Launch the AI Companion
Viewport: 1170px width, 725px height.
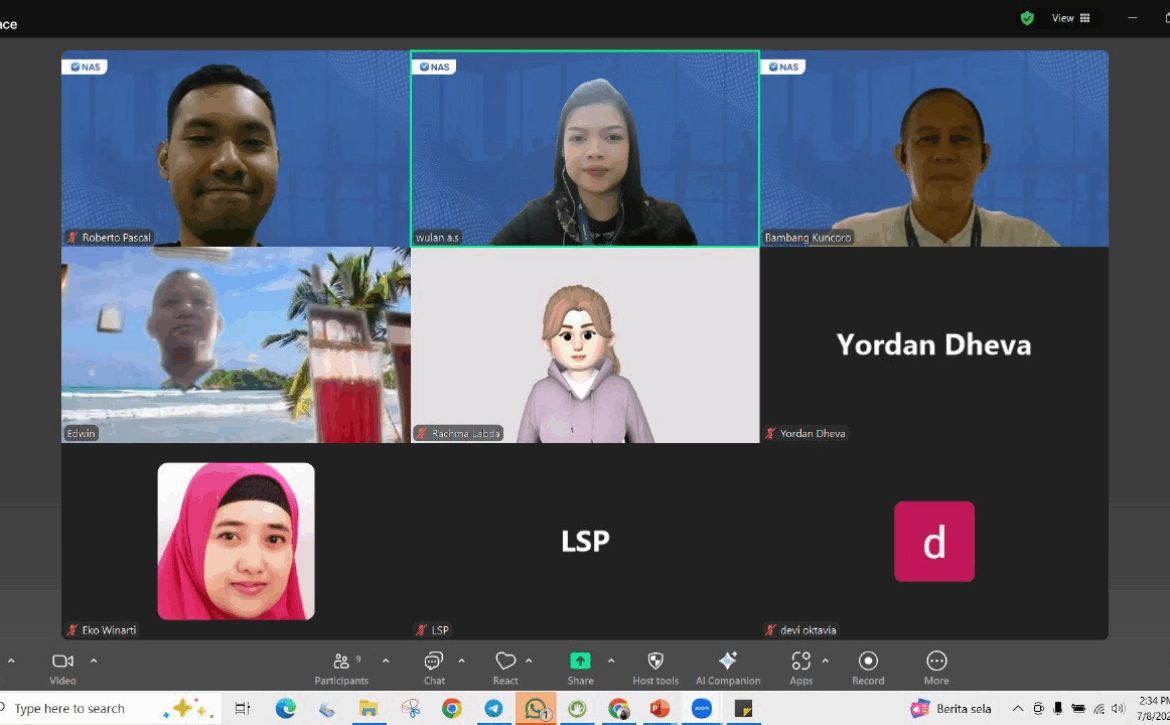728,667
